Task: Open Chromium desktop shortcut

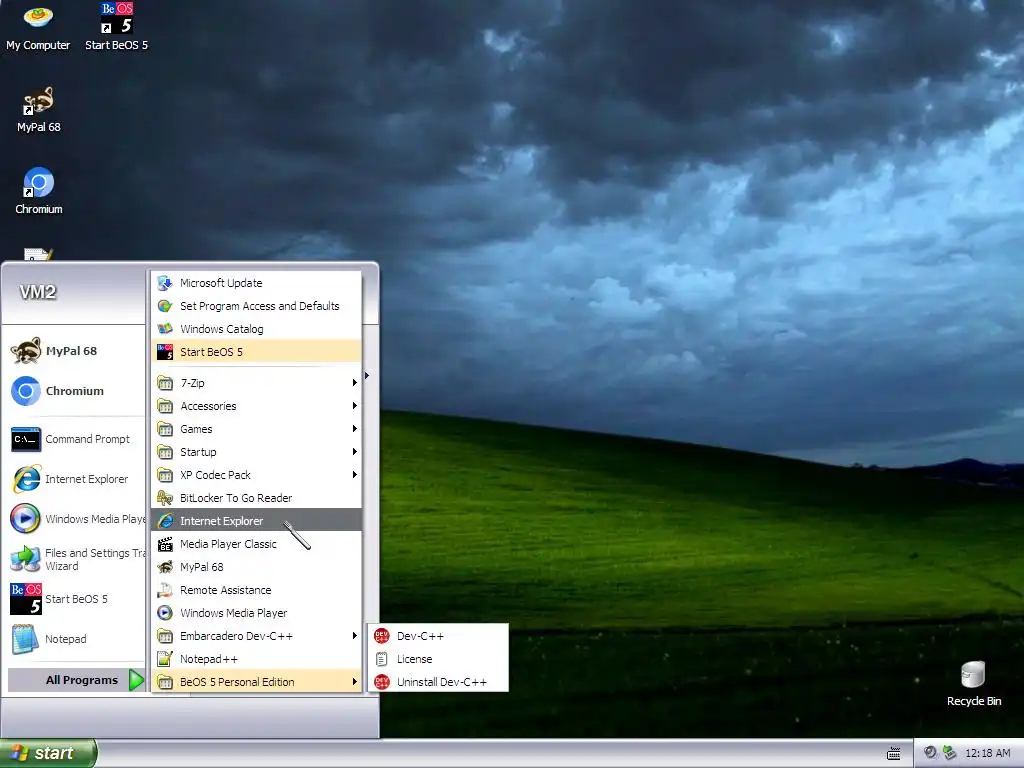Action: click(x=39, y=191)
